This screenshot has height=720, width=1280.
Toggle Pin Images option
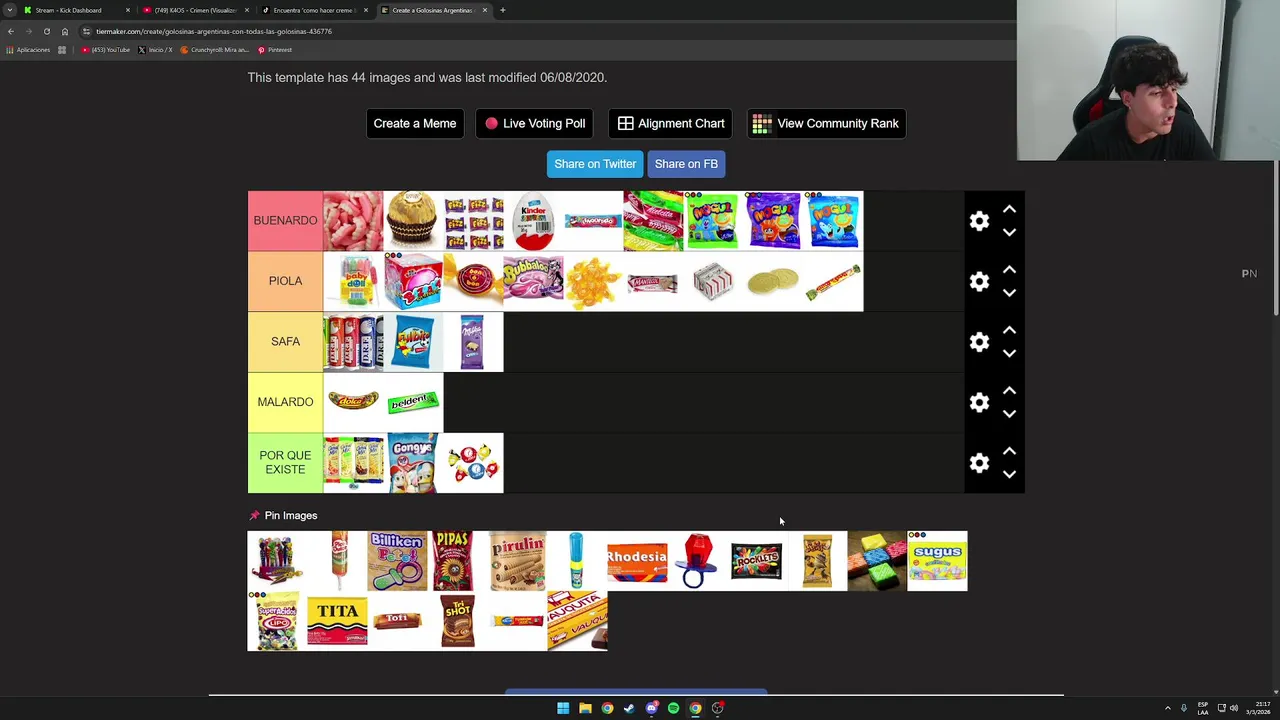[x=283, y=515]
